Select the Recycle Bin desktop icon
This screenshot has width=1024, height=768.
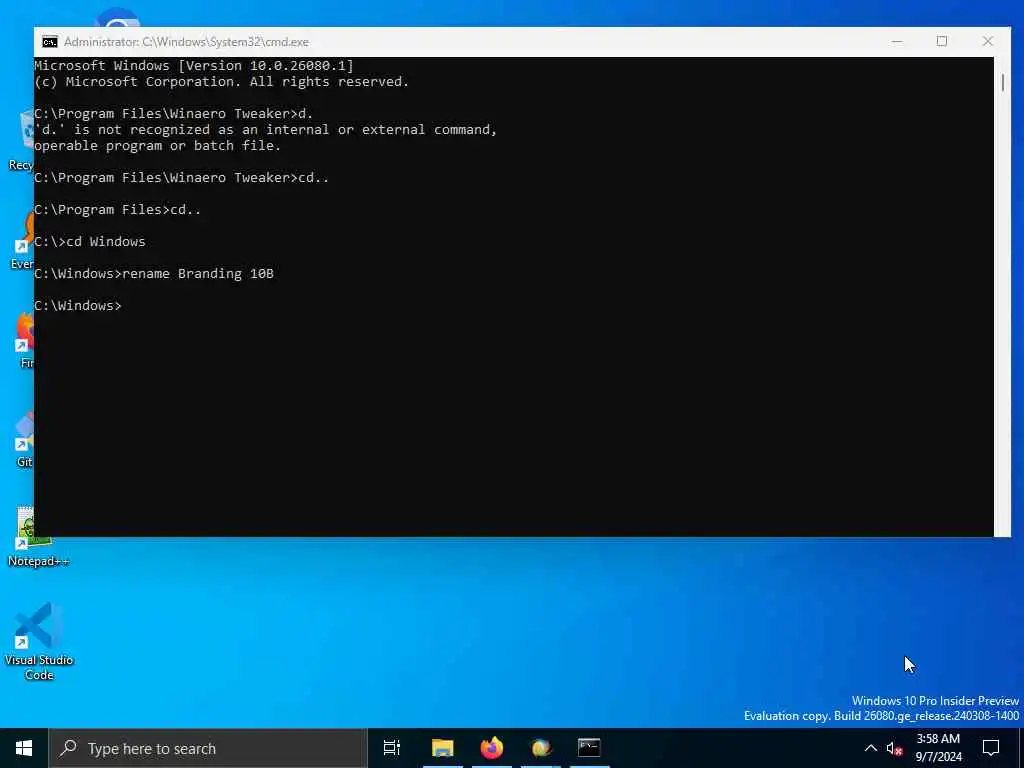20,141
